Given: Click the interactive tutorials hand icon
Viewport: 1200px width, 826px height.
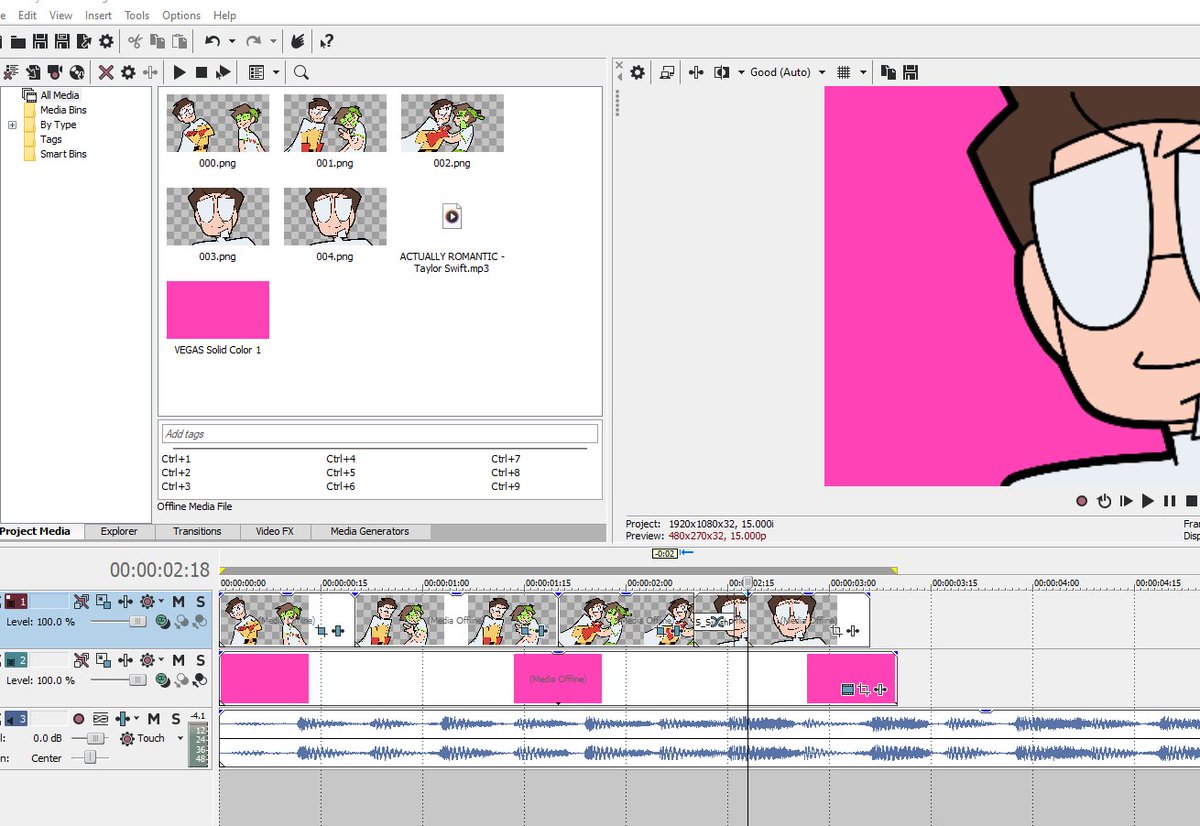Looking at the screenshot, I should click(x=297, y=41).
